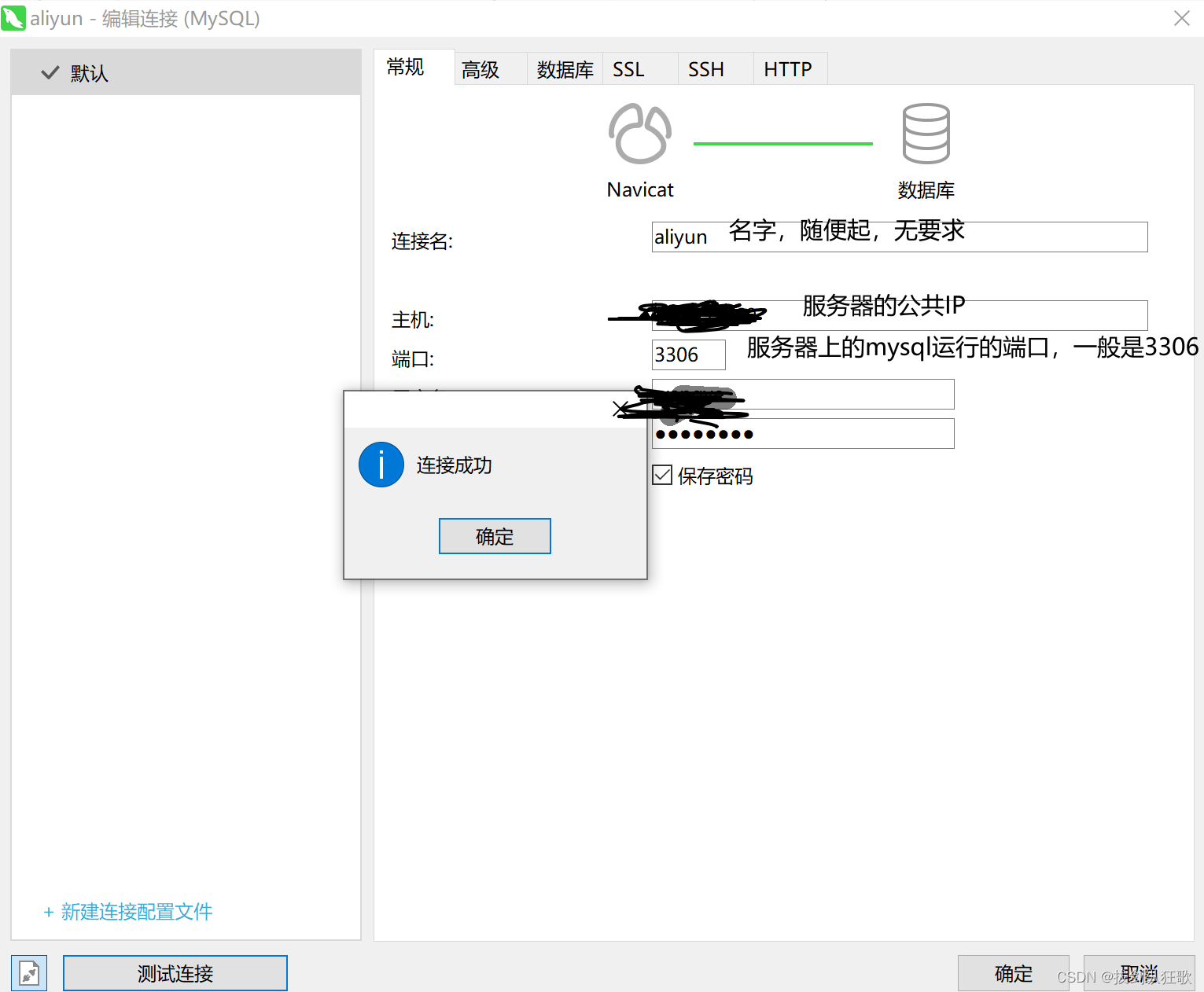Click the bottom 确定 button

pos(1014,973)
